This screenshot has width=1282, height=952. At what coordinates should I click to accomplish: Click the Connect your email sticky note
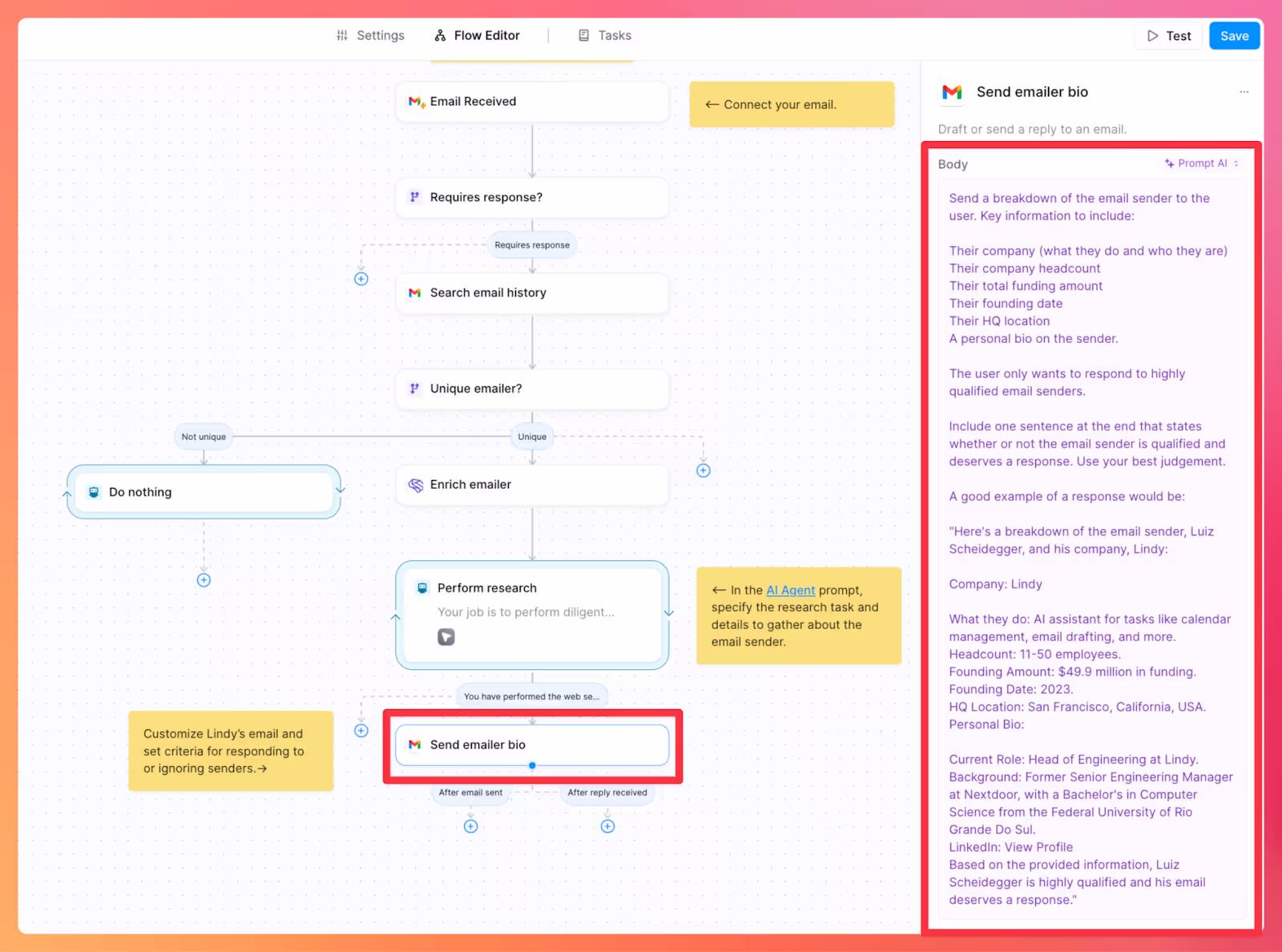coord(792,104)
